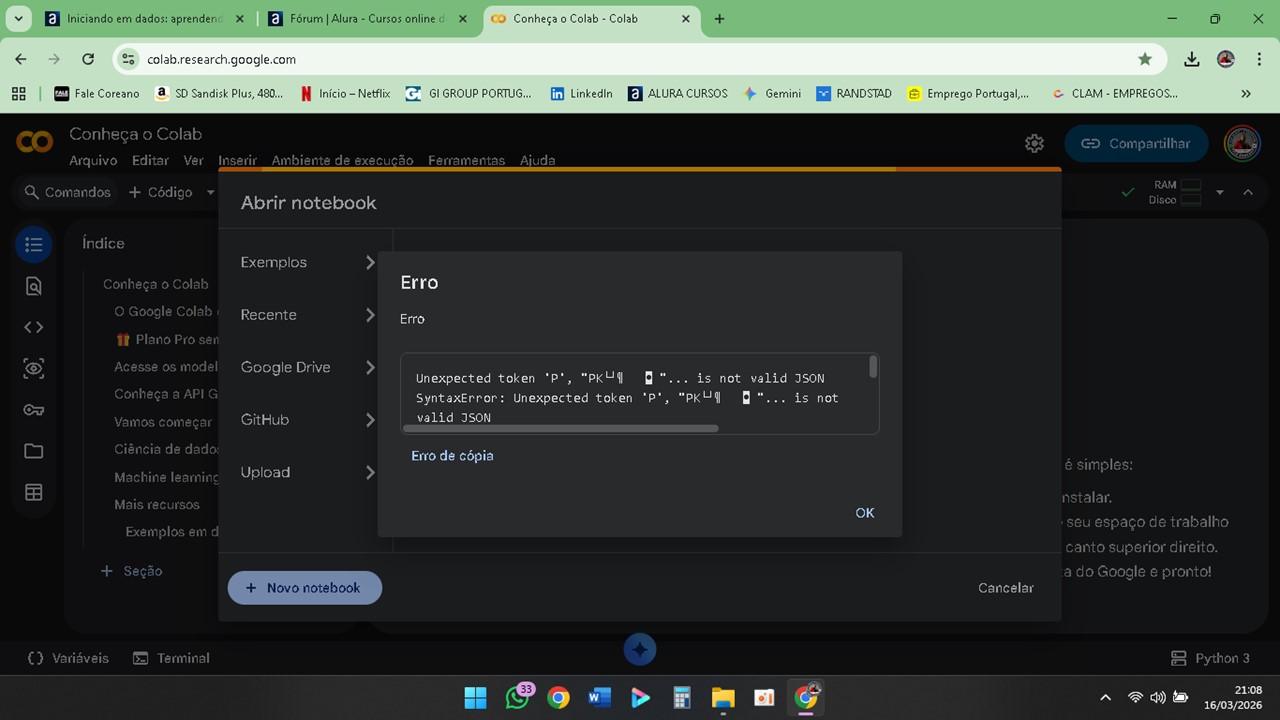Expand the Upload section chevron
1280x720 pixels.
(x=370, y=472)
